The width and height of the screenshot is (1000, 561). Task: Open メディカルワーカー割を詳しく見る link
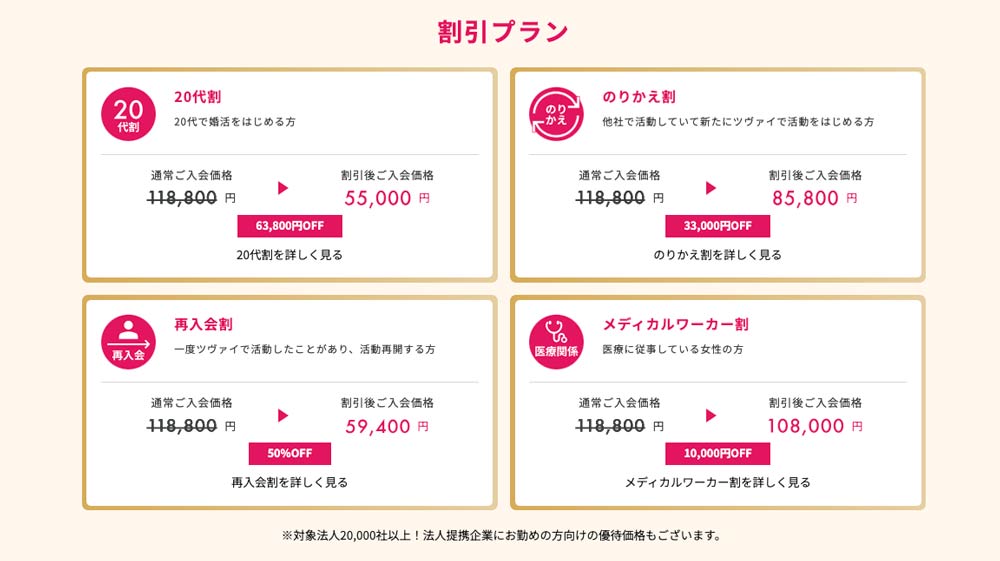point(717,483)
